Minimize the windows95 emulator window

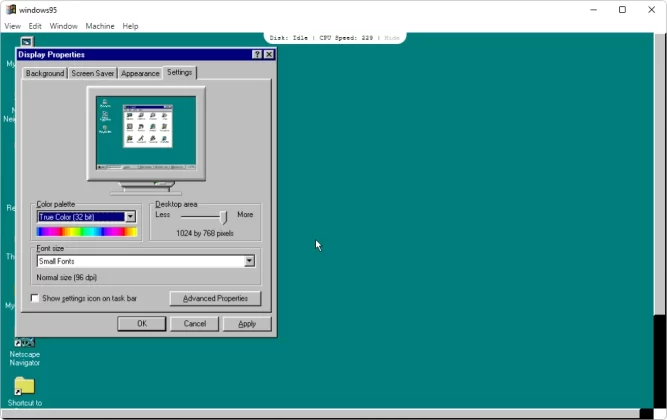point(593,9)
